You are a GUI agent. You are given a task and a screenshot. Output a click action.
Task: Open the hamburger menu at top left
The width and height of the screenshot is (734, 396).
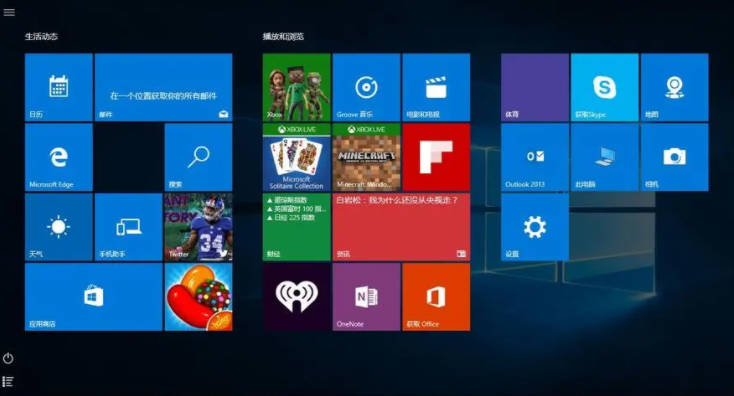[9, 12]
